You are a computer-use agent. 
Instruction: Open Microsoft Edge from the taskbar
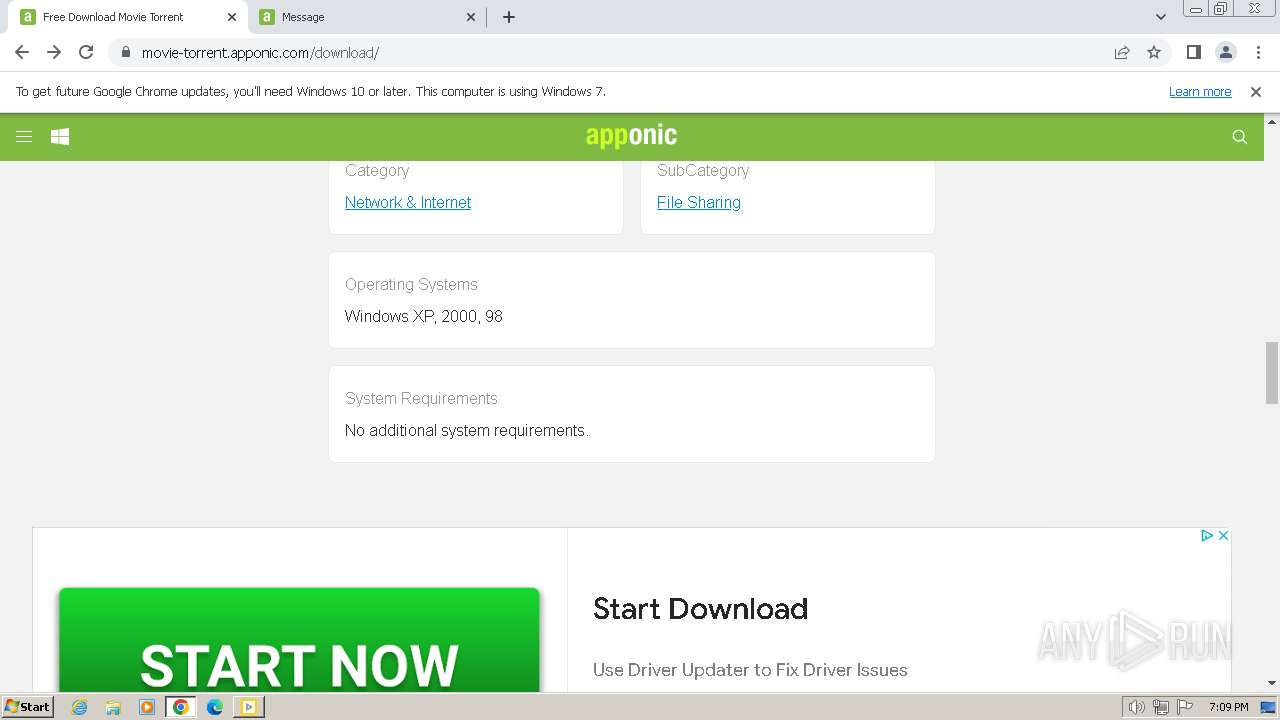coord(215,707)
